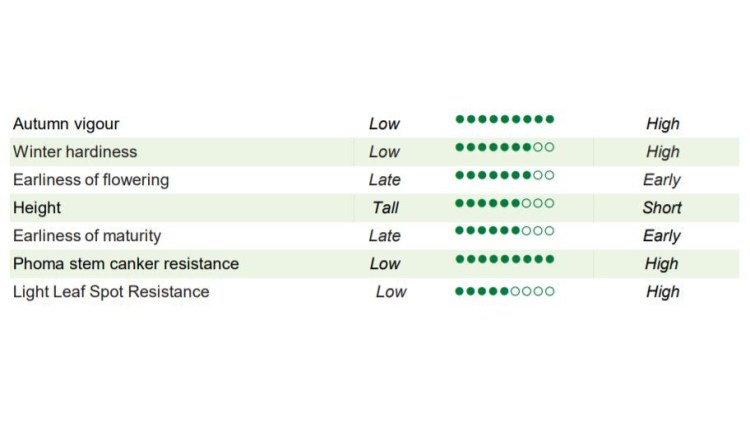Click the Winter hardiness dot rating
The image size is (750, 422).
click(x=504, y=147)
